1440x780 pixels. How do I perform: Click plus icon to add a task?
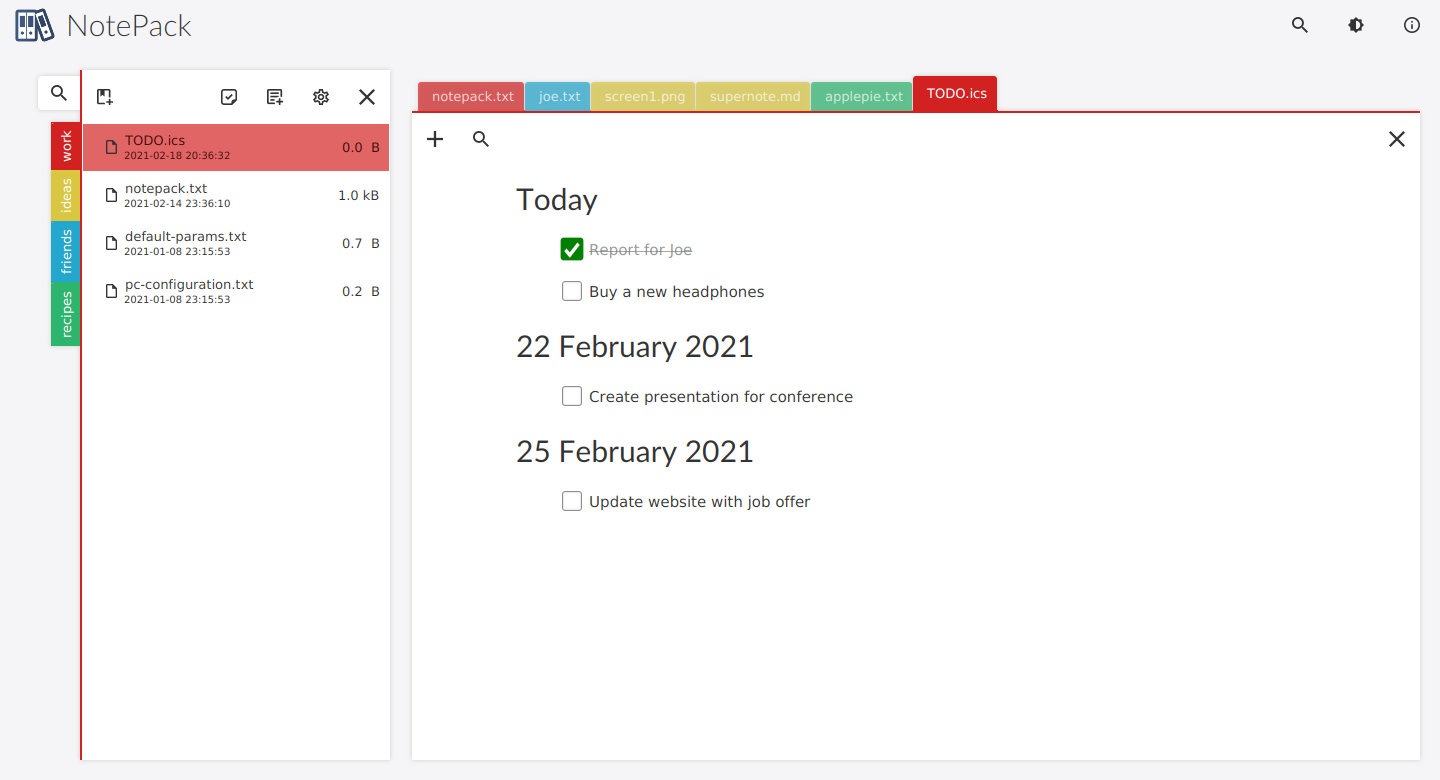point(435,139)
